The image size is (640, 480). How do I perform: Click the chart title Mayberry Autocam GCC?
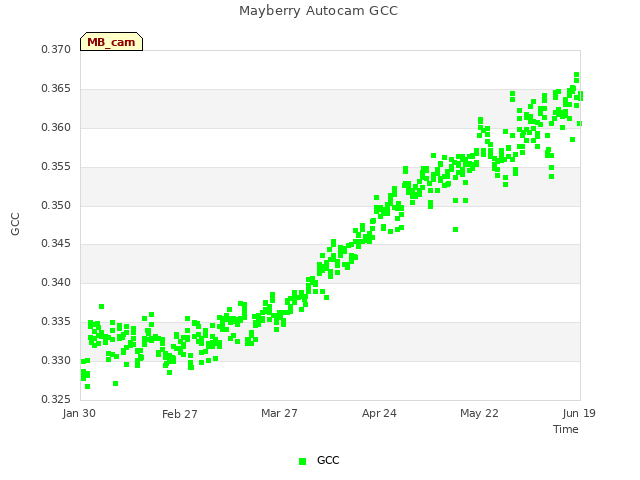pos(318,11)
